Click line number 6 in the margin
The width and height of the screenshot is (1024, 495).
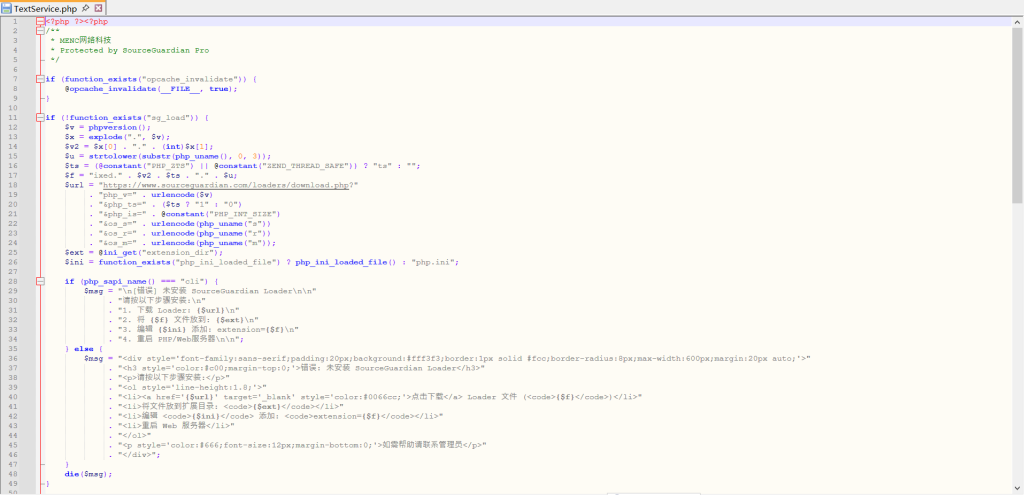(x=15, y=69)
